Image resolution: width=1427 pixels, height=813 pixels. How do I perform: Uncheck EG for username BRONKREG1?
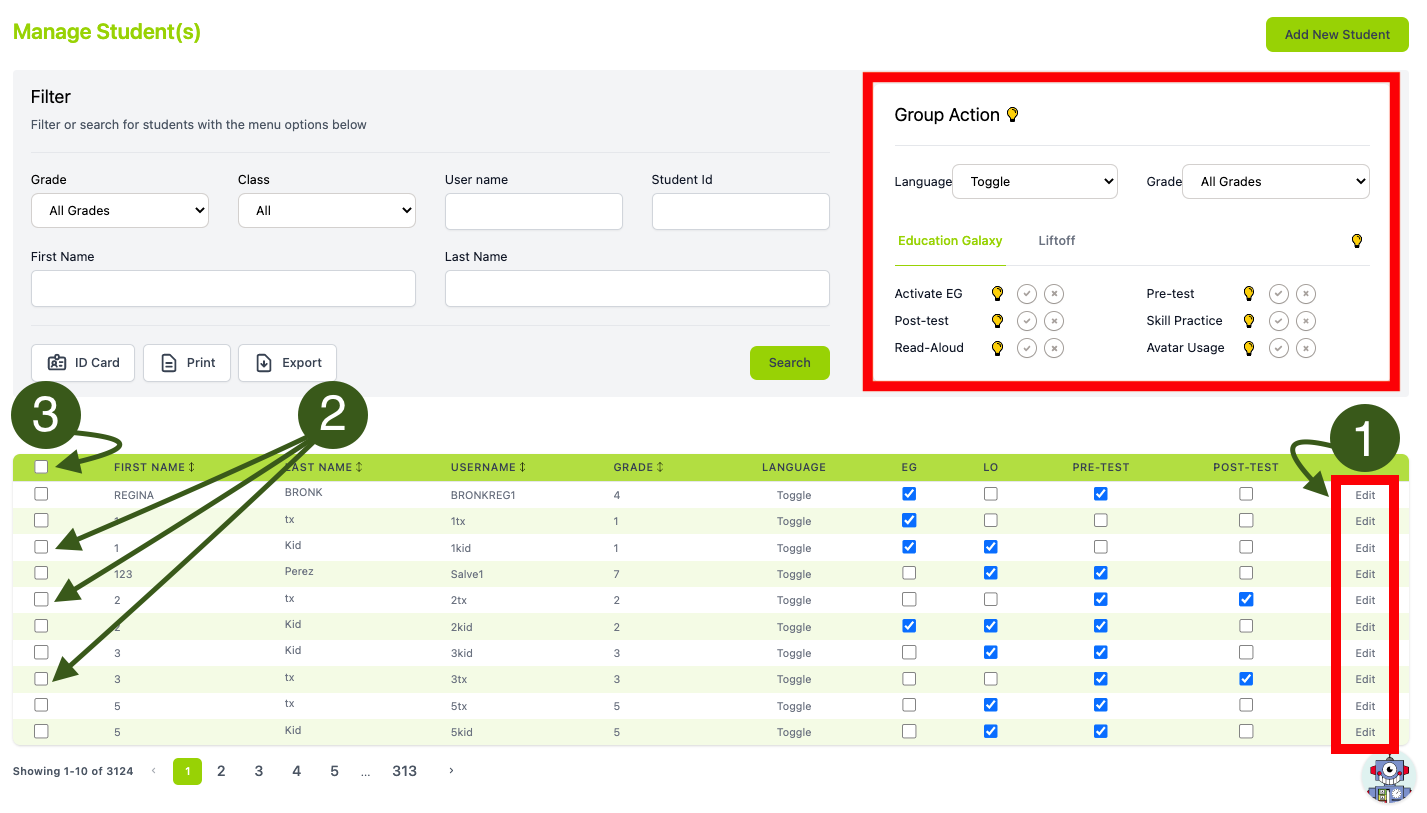pos(909,494)
